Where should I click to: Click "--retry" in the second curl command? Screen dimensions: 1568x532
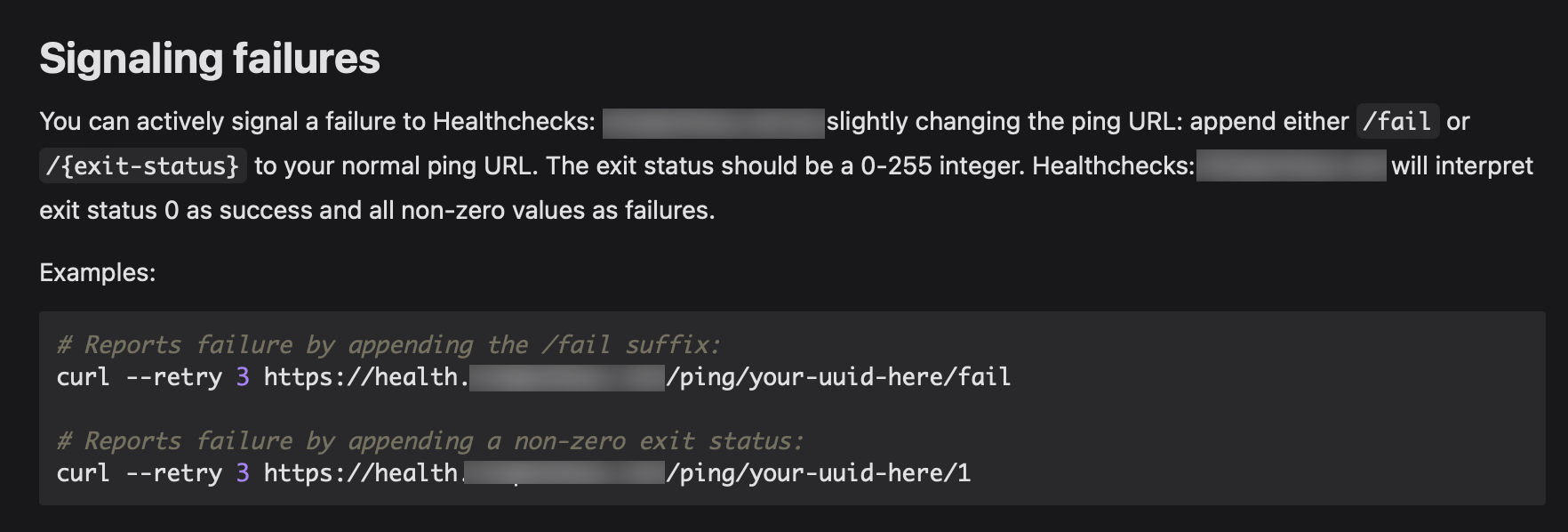(x=174, y=473)
